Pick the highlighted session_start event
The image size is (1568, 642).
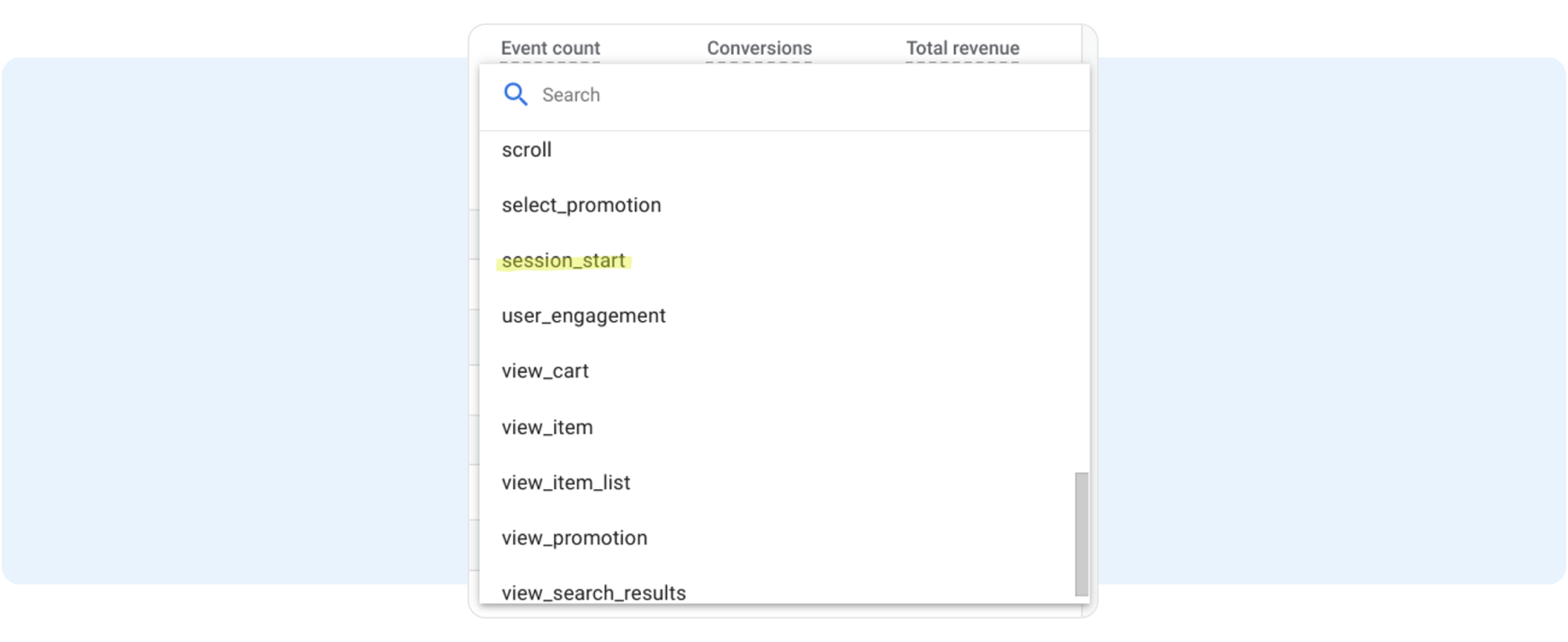click(563, 261)
